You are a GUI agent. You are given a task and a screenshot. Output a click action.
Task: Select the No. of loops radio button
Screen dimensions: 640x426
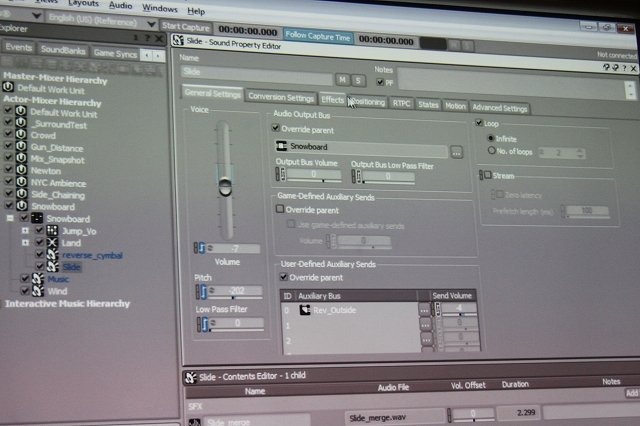(487, 152)
